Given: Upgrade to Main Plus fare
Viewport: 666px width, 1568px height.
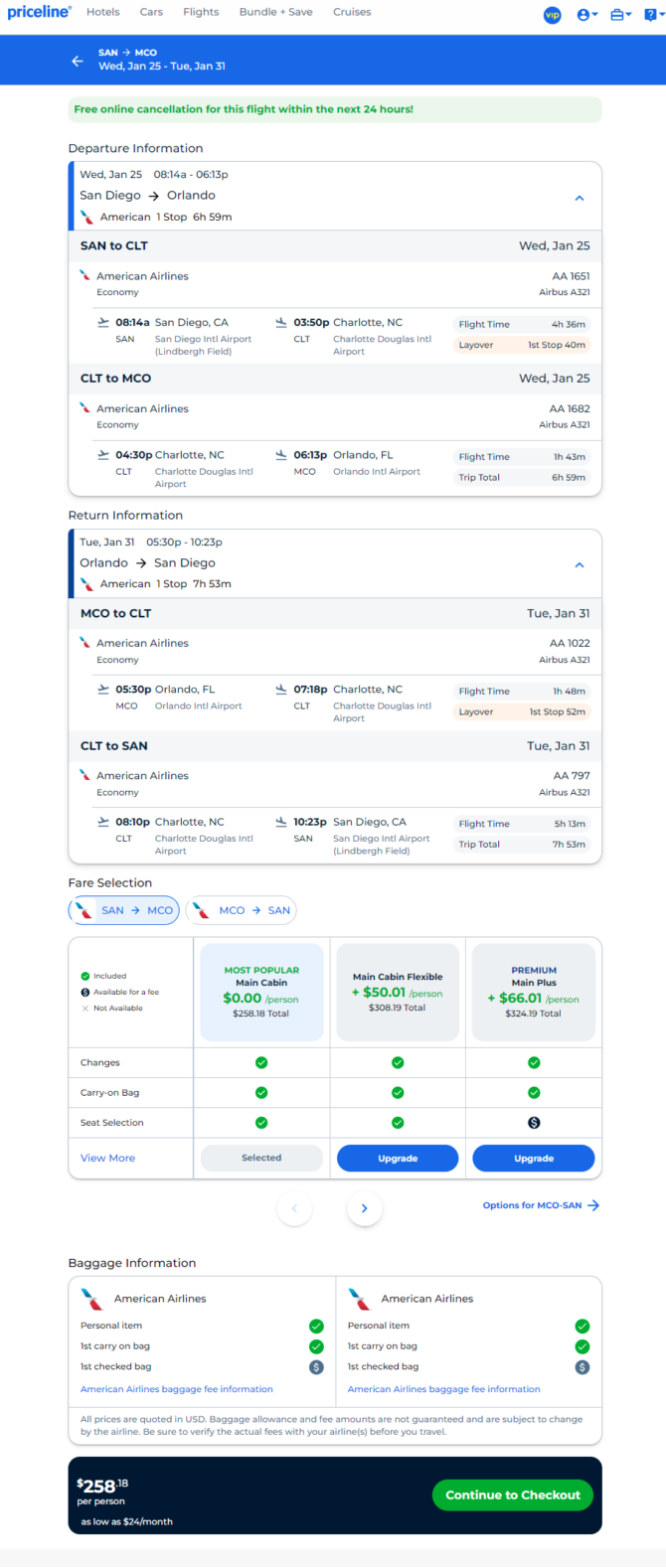Looking at the screenshot, I should point(534,1158).
